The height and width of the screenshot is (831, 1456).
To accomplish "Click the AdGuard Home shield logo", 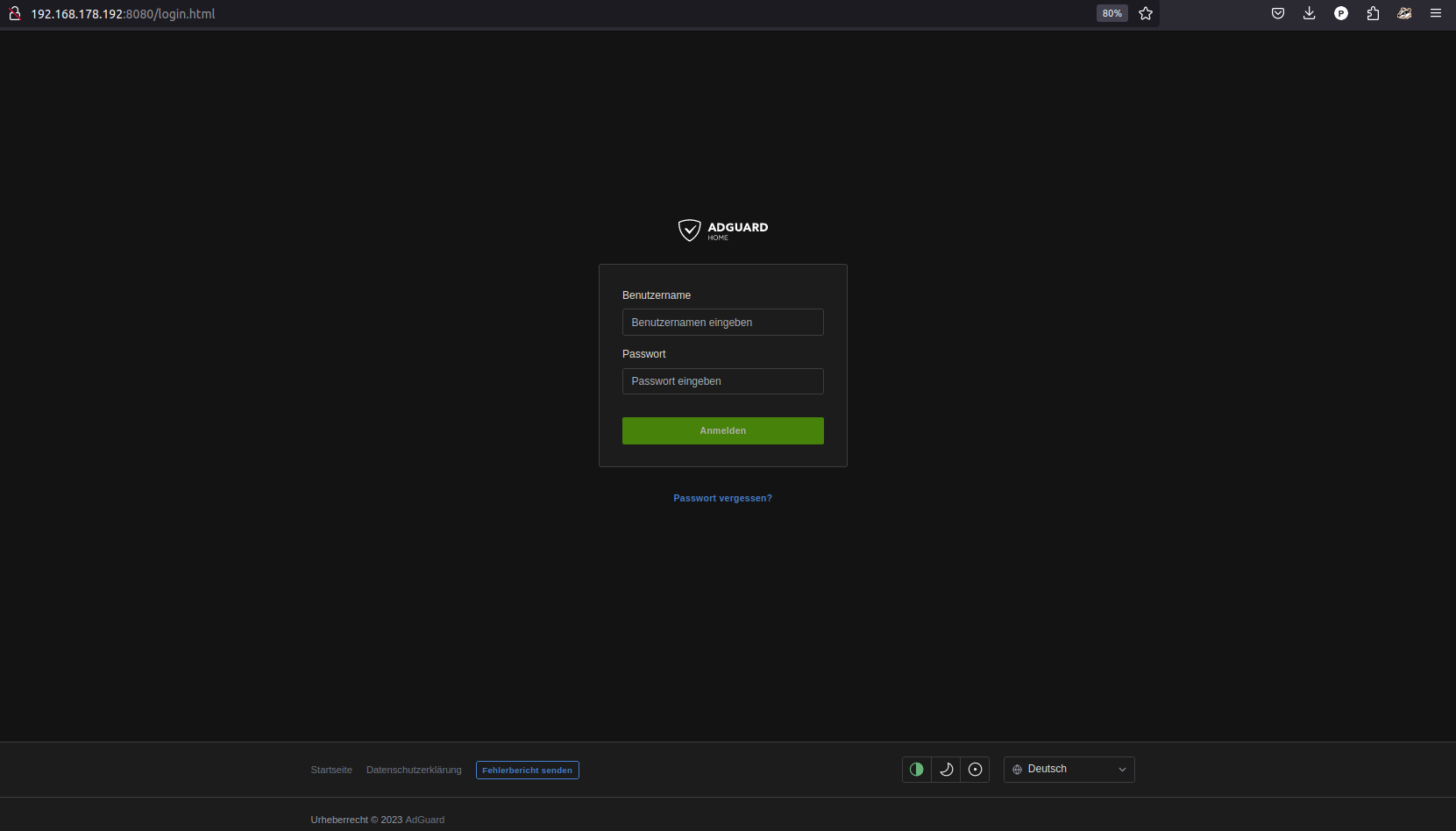I will [x=690, y=231].
